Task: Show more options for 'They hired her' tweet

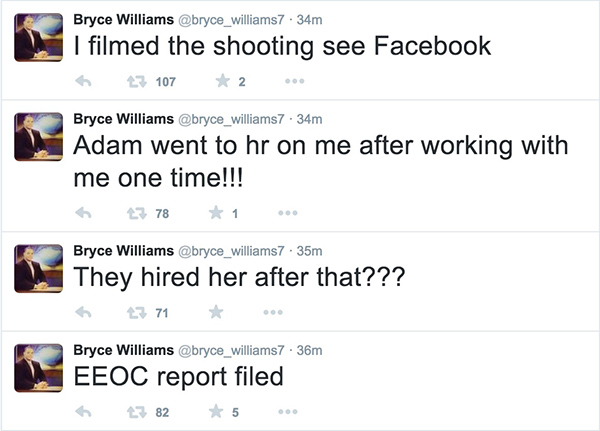Action: click(x=271, y=313)
